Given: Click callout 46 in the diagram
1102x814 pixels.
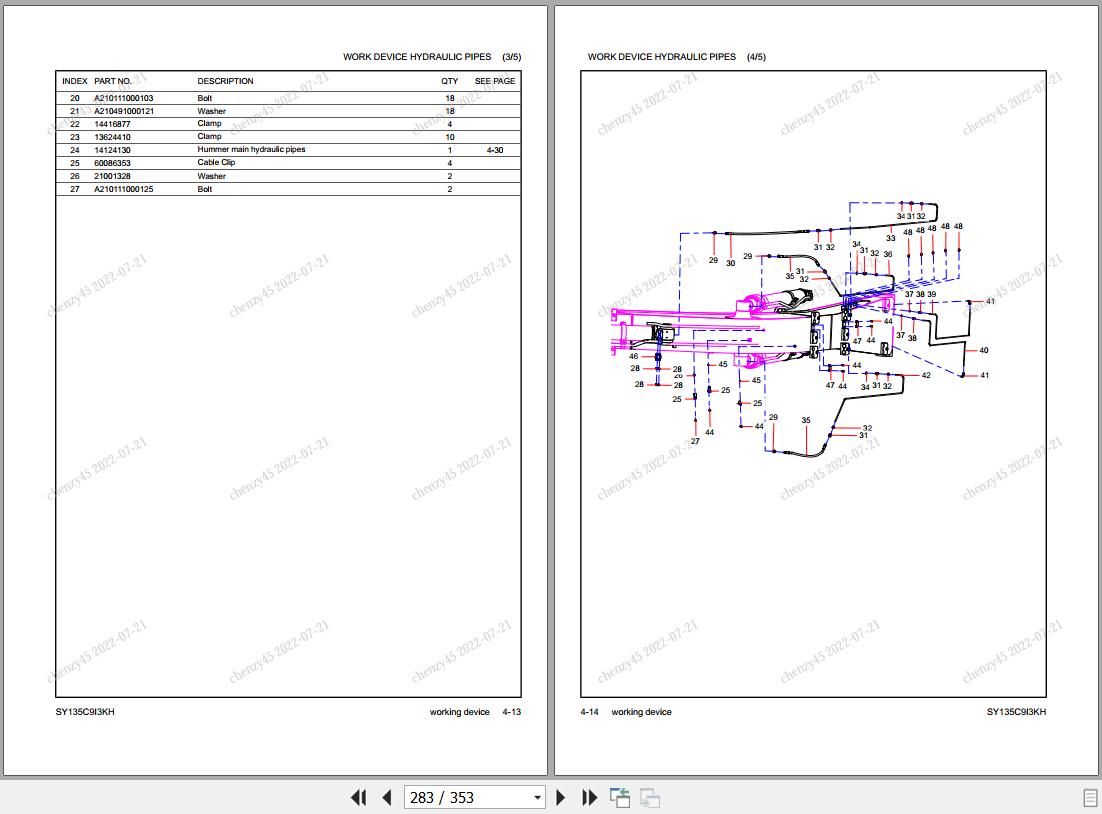Looking at the screenshot, I should pyautogui.click(x=633, y=356).
